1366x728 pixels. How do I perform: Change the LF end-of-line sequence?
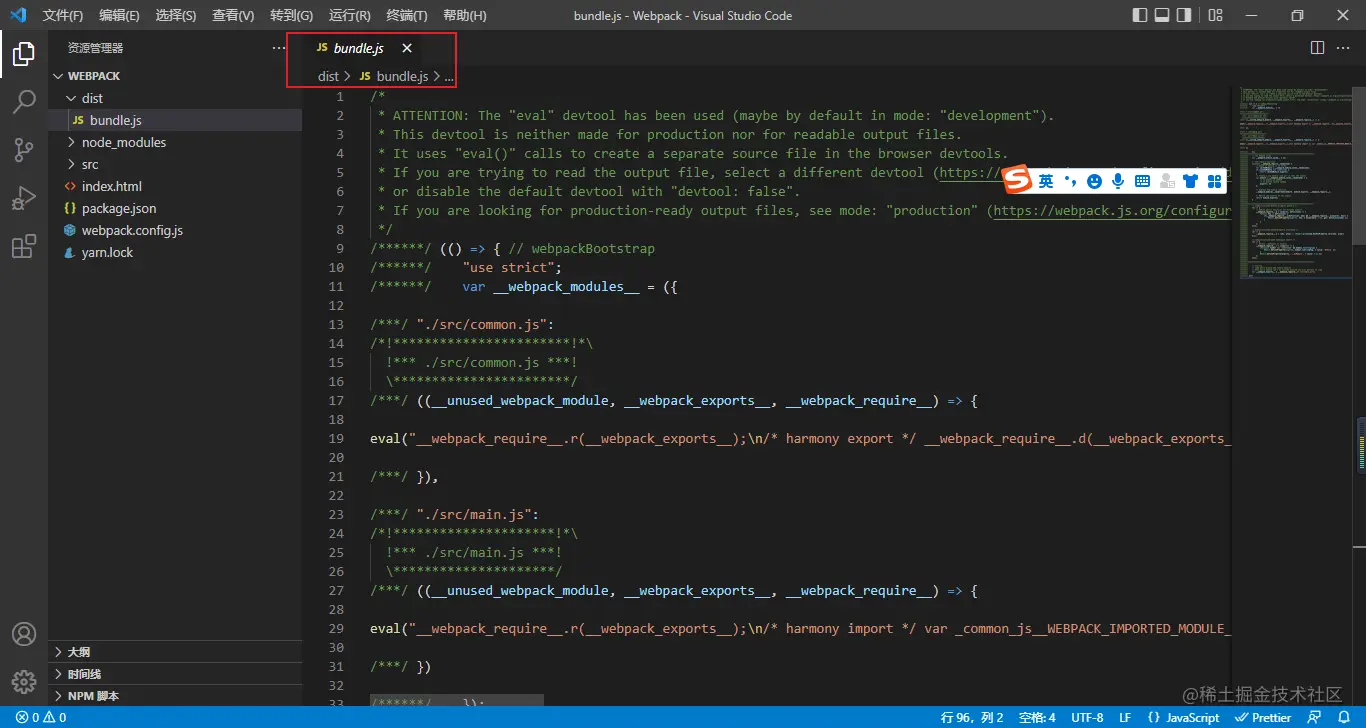1125,717
